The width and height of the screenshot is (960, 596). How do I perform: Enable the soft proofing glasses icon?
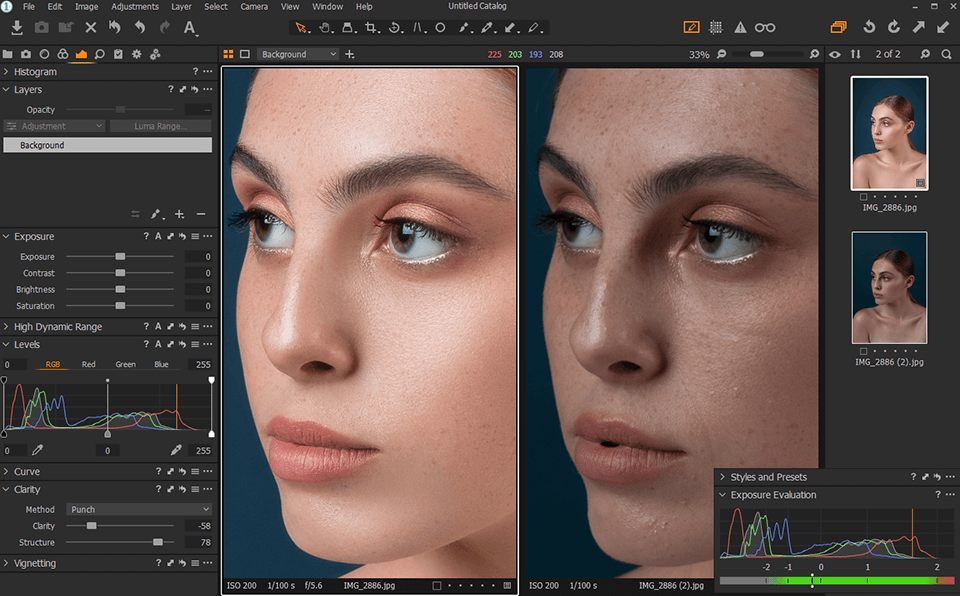tap(765, 27)
